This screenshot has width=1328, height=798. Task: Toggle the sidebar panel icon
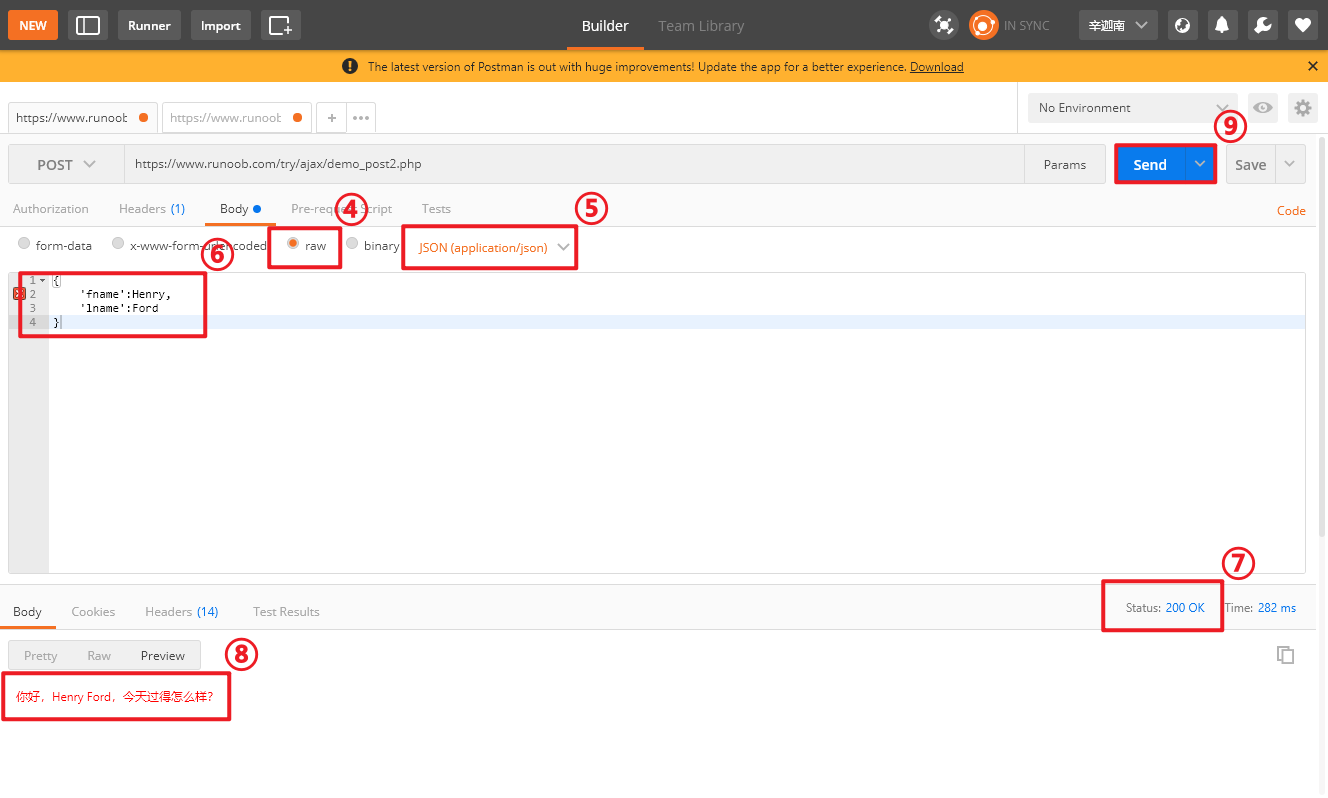pos(88,25)
